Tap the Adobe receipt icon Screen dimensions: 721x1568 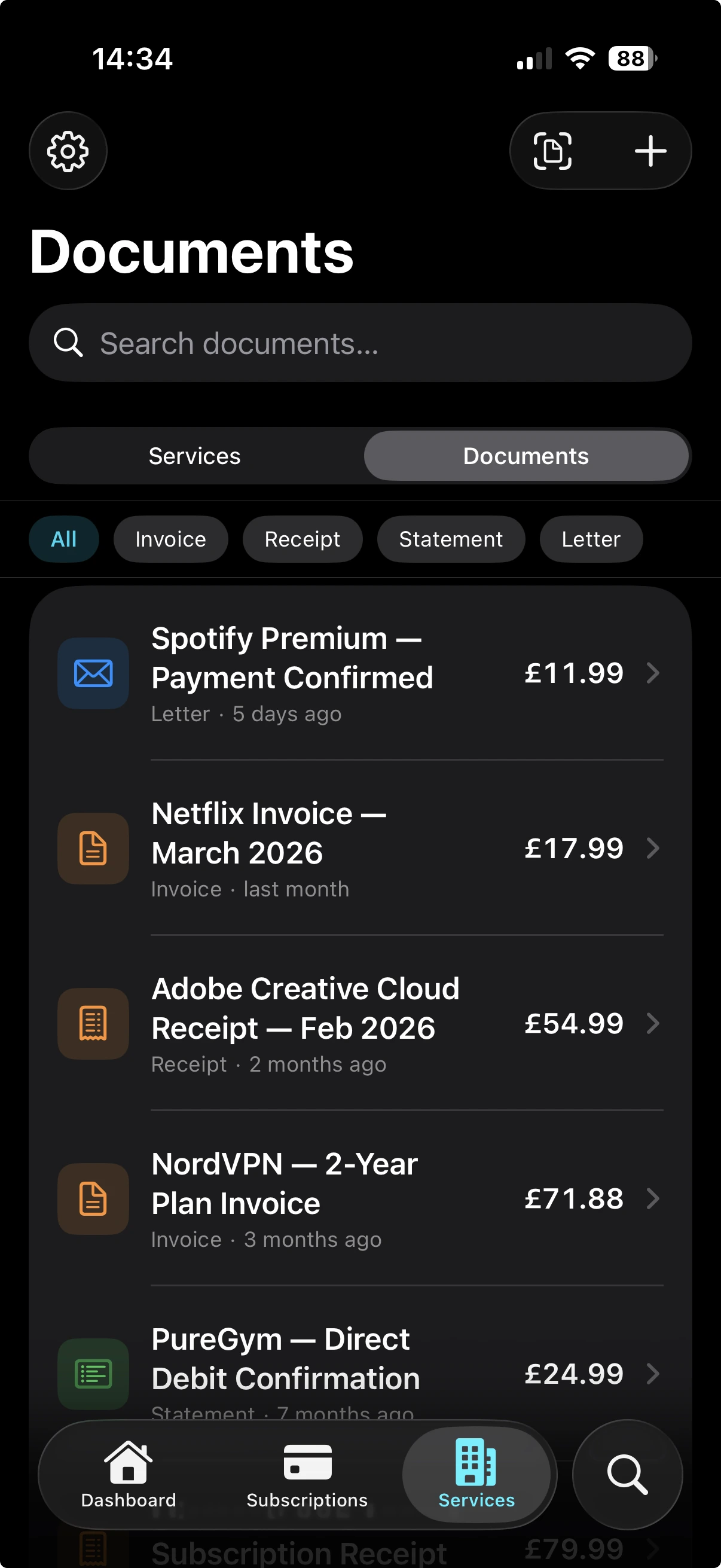(93, 1024)
